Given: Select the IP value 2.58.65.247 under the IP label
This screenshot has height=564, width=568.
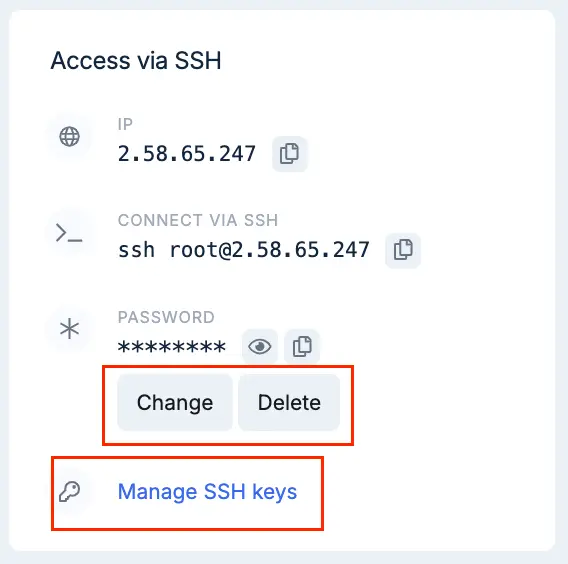Looking at the screenshot, I should click(187, 154).
